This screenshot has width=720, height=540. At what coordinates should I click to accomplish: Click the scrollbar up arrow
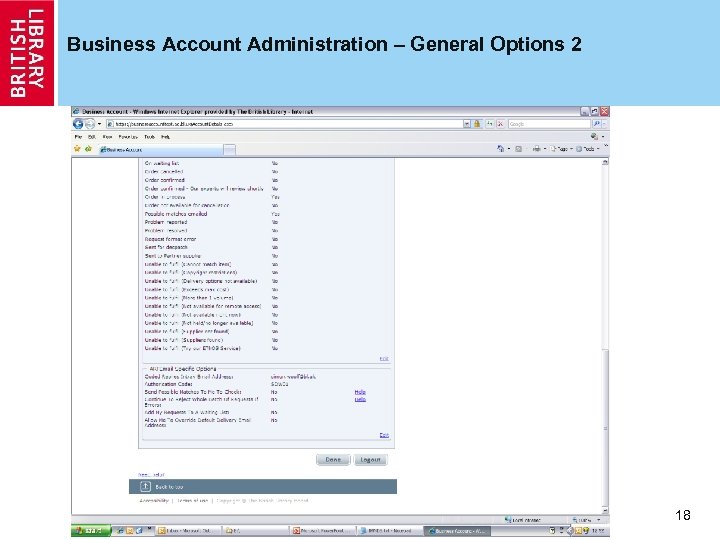pyautogui.click(x=605, y=162)
